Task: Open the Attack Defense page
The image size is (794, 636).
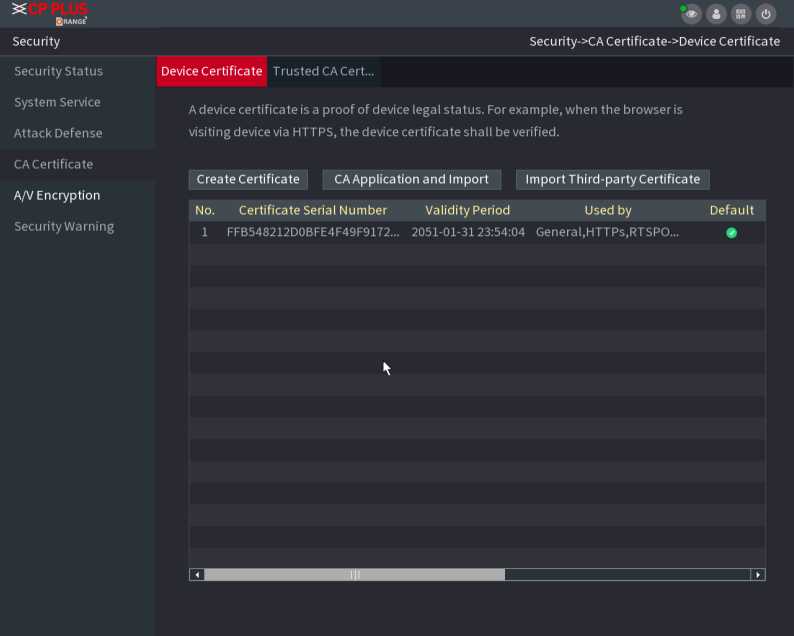Action: [x=58, y=133]
